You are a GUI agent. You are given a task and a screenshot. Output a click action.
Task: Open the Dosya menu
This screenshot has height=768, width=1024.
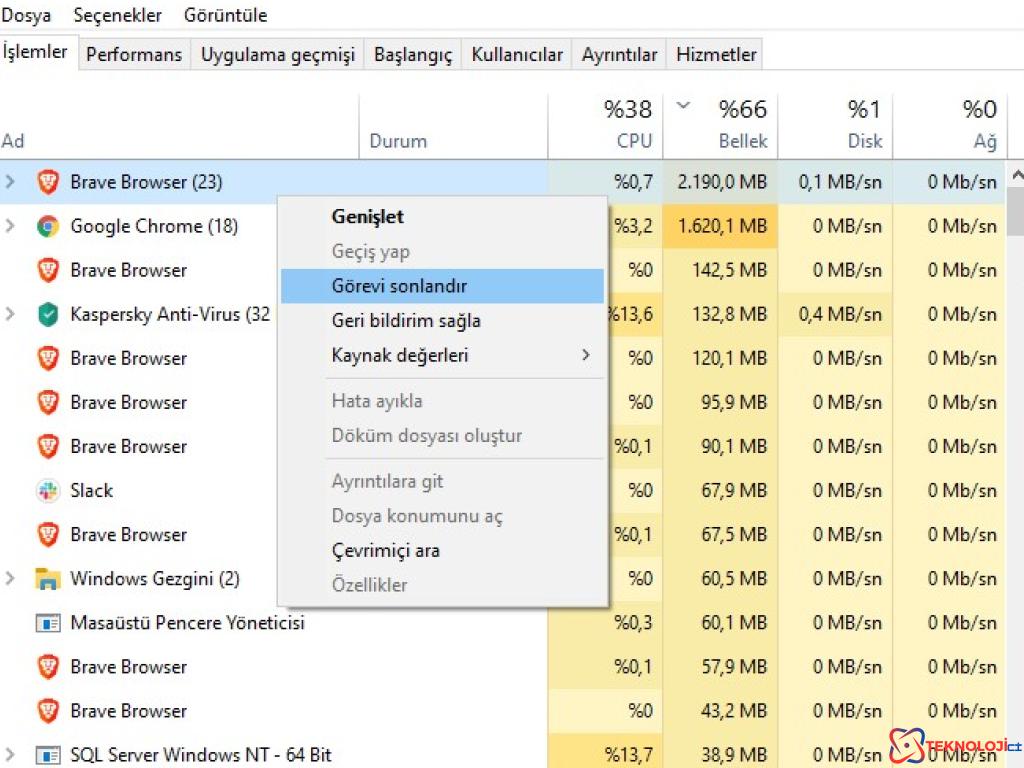coord(27,15)
